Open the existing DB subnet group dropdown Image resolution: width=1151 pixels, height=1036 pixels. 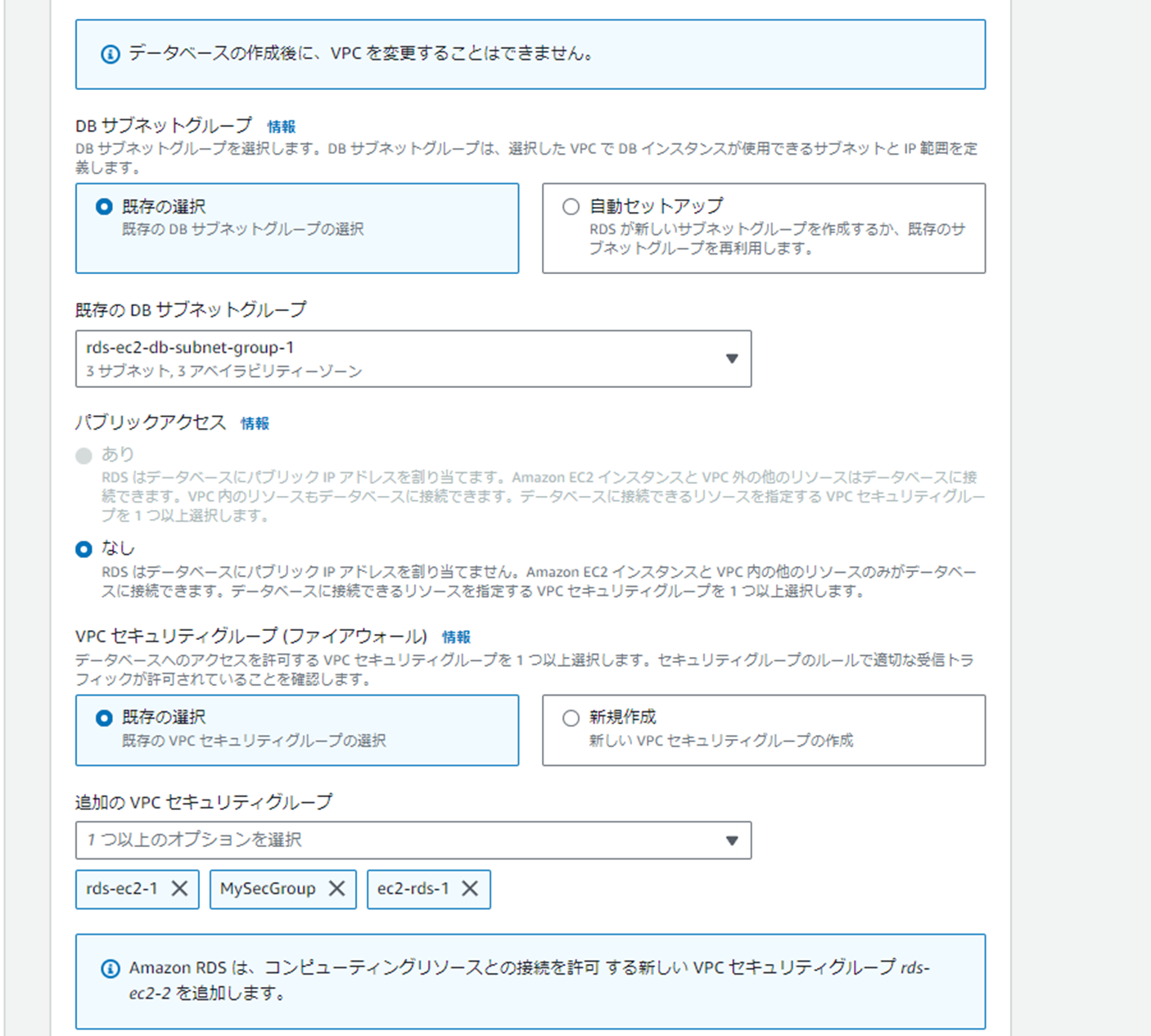[413, 358]
